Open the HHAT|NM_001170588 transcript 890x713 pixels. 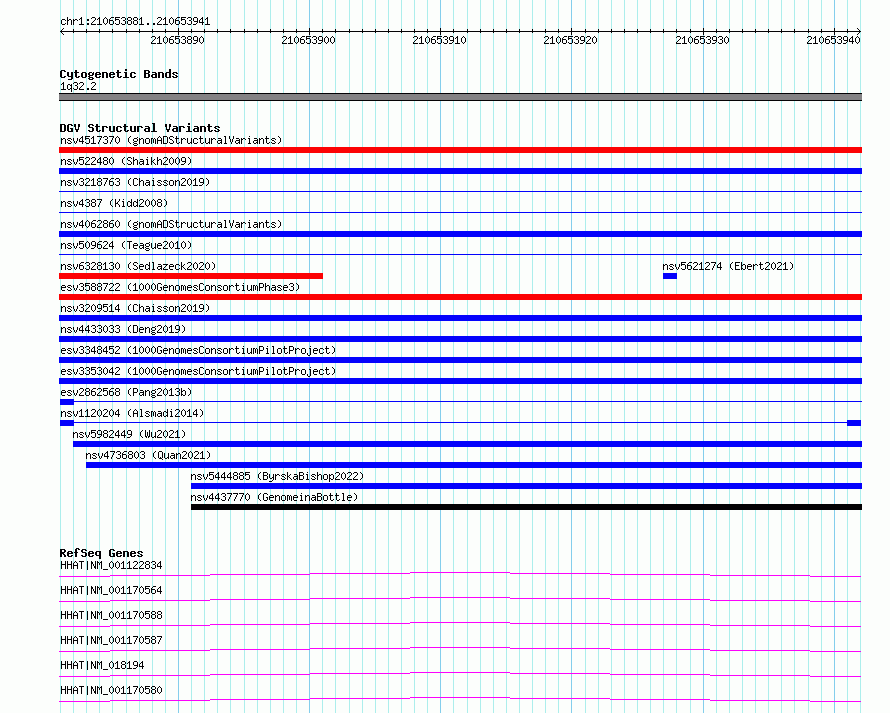click(x=111, y=615)
